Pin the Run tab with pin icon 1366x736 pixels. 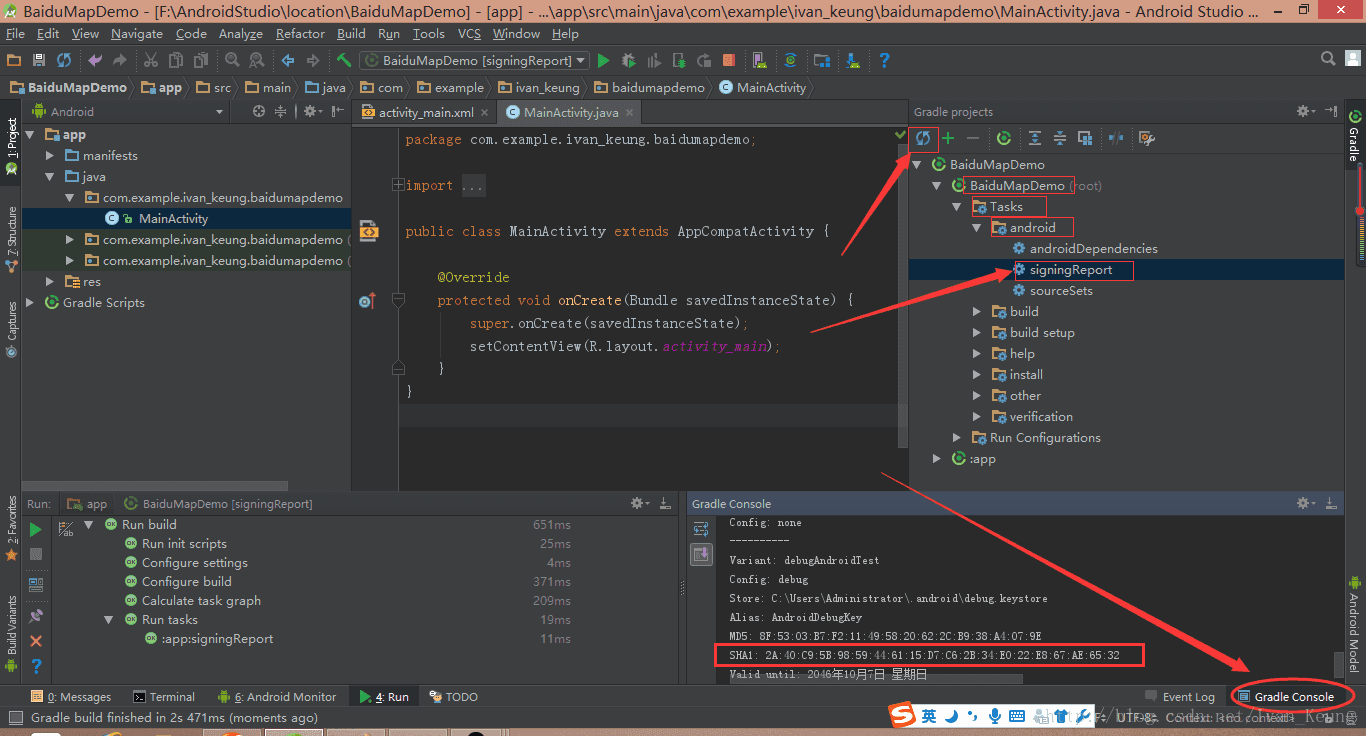click(36, 615)
